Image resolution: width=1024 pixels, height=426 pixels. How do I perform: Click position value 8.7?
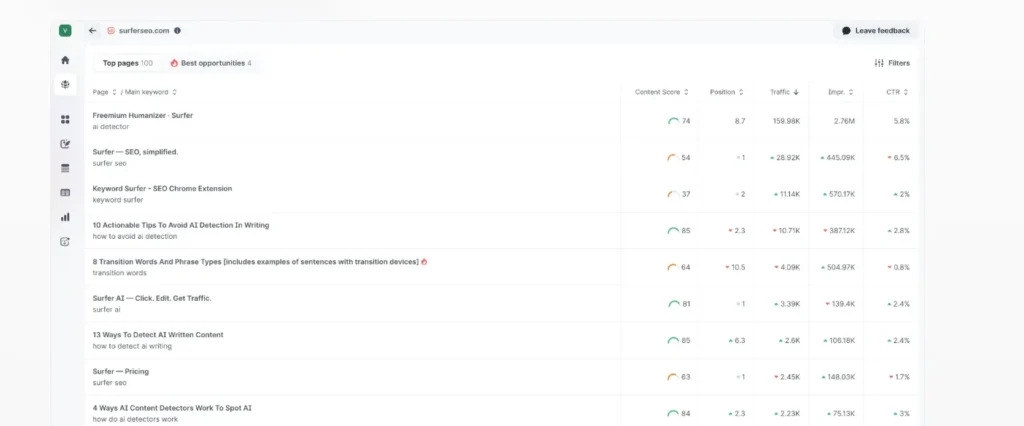pyautogui.click(x=740, y=121)
